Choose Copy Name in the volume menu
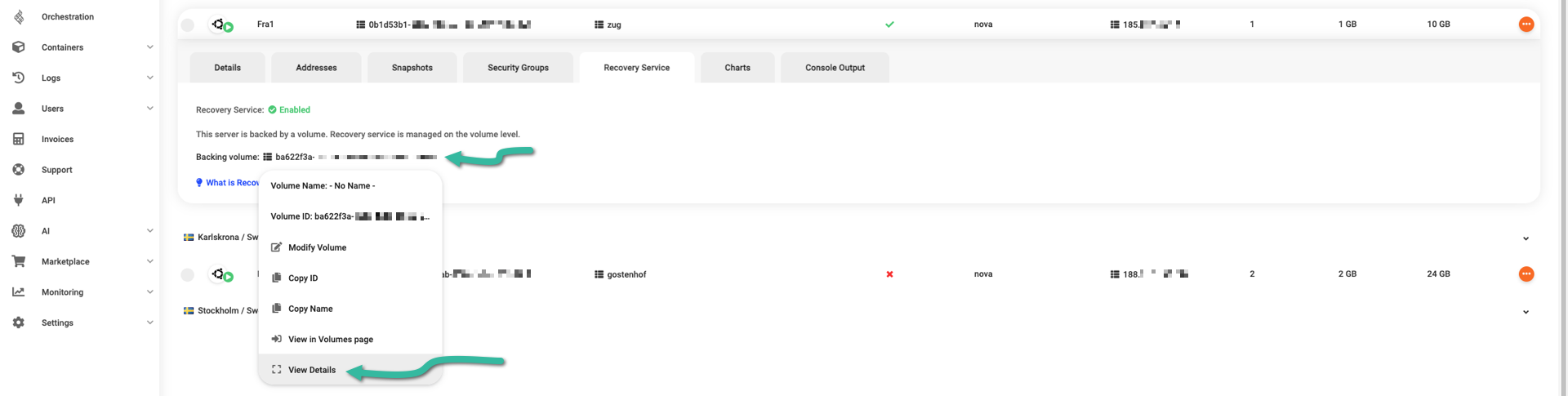This screenshot has height=396, width=1568. pos(350,309)
